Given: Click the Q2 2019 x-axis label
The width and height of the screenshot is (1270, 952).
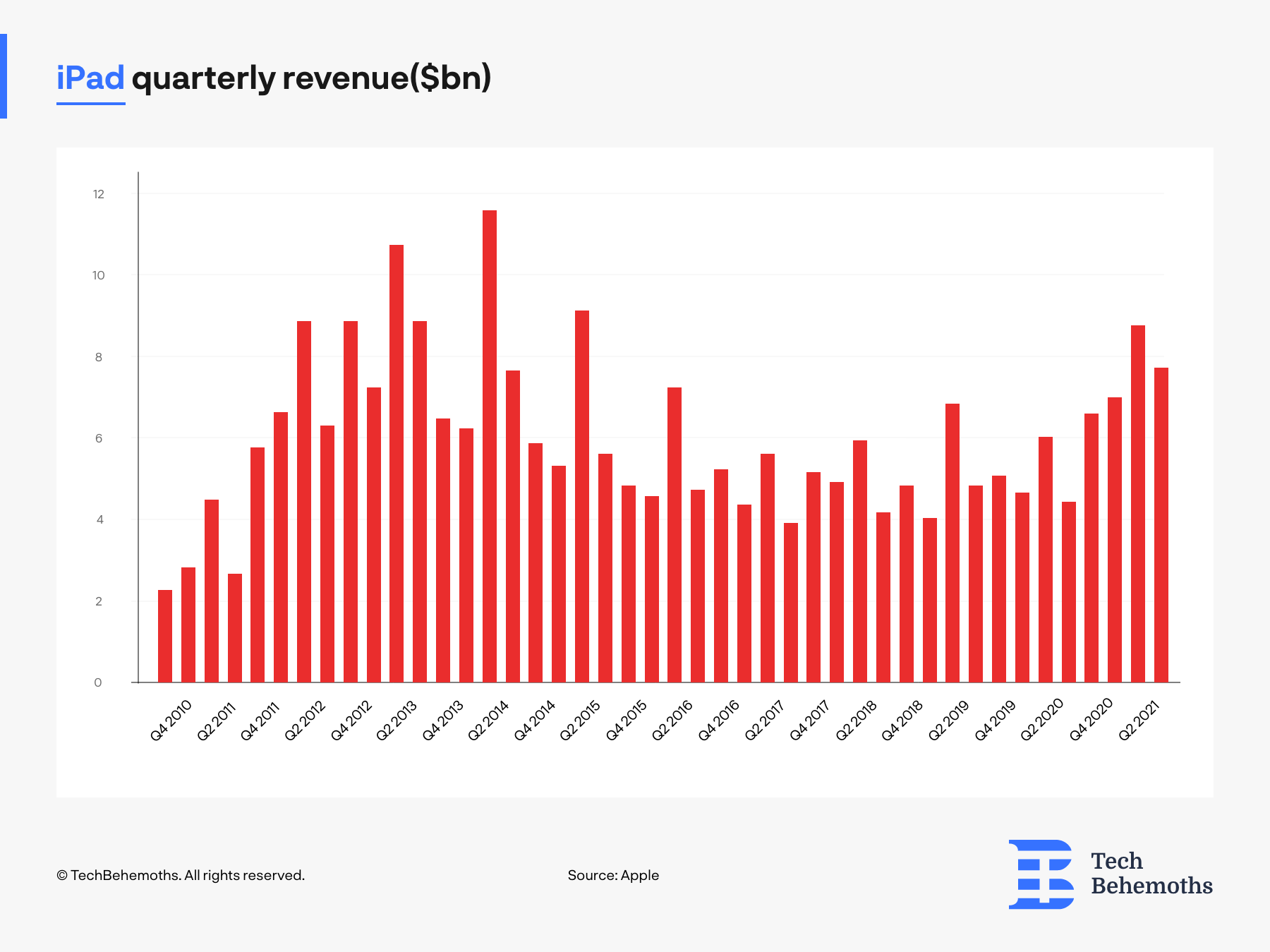Looking at the screenshot, I should (x=949, y=721).
